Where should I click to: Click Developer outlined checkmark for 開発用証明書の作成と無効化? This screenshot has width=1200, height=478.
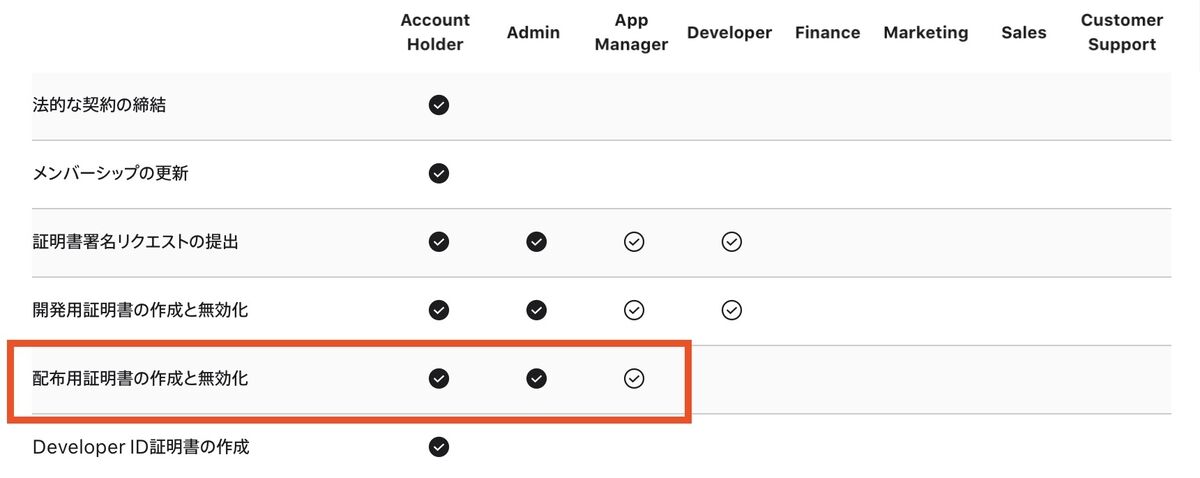point(731,310)
